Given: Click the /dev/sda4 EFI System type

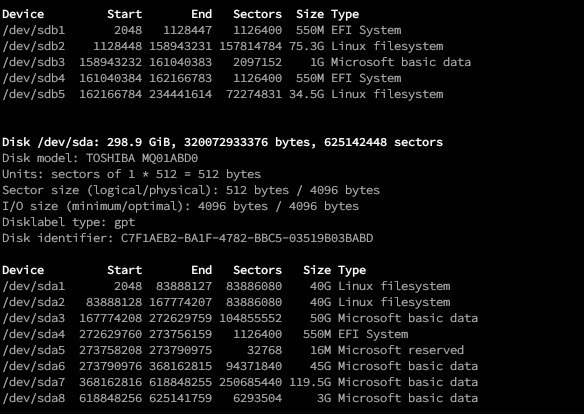Looking at the screenshot, I should tap(373, 334).
